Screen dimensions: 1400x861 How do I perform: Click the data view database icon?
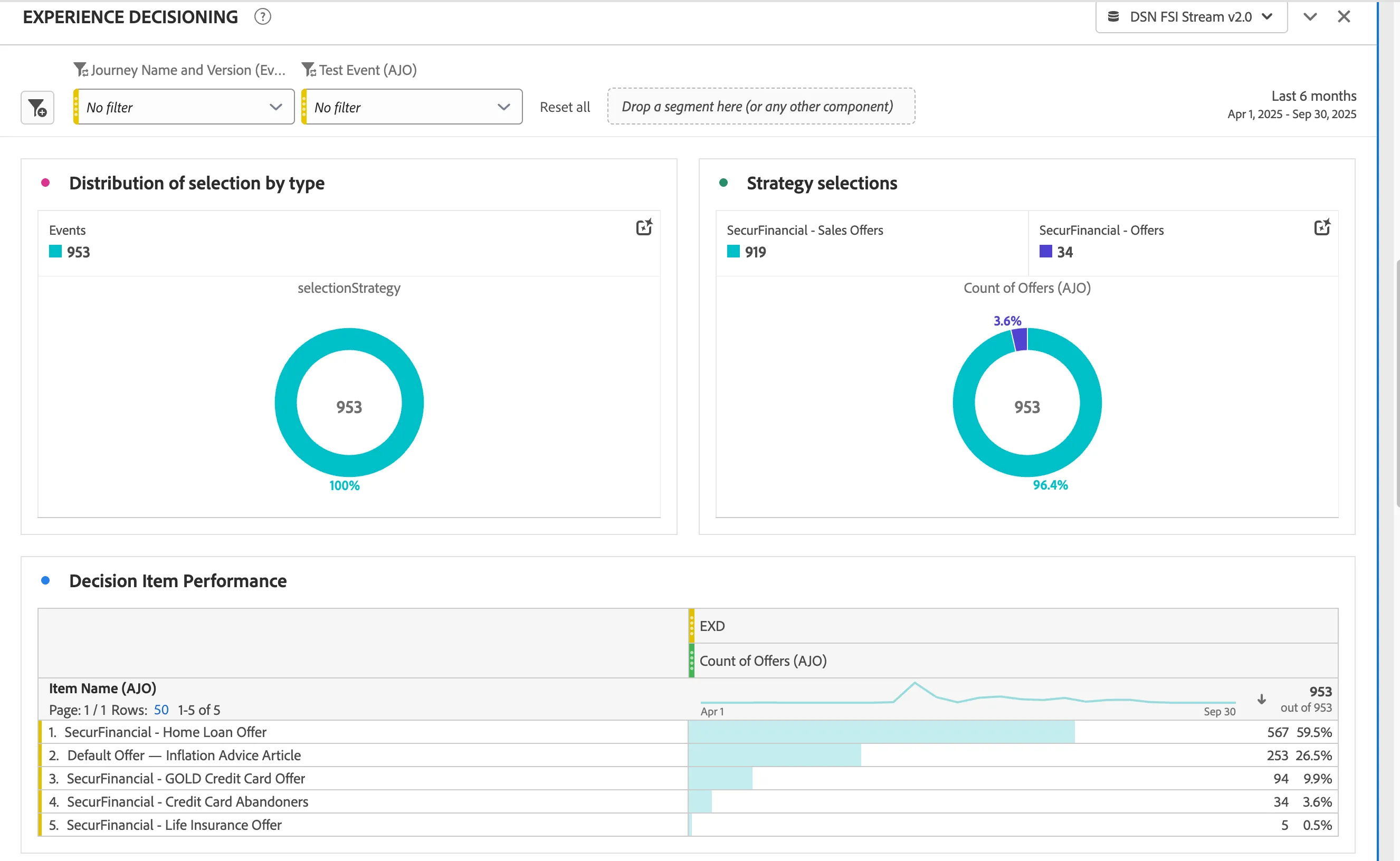pos(1113,16)
